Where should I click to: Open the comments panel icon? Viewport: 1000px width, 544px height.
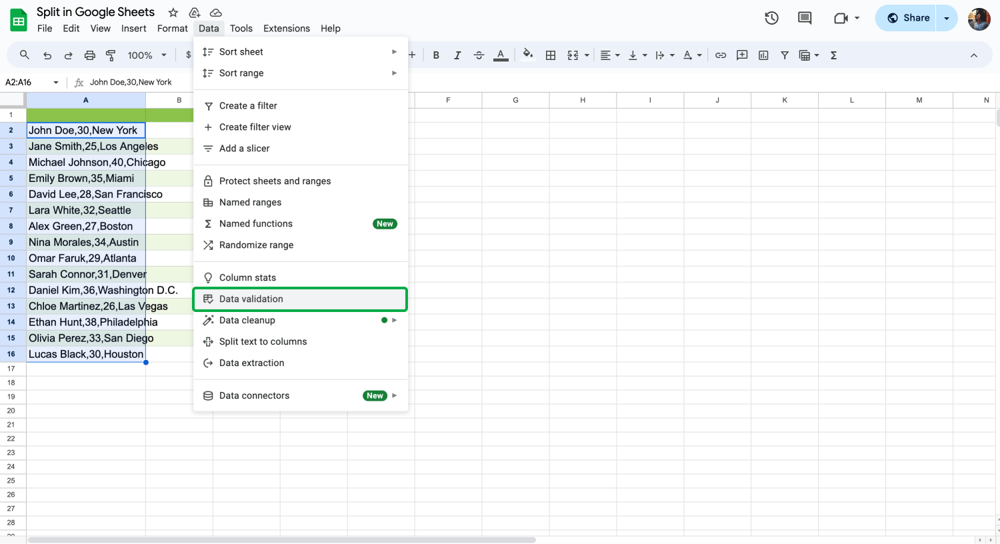804,18
